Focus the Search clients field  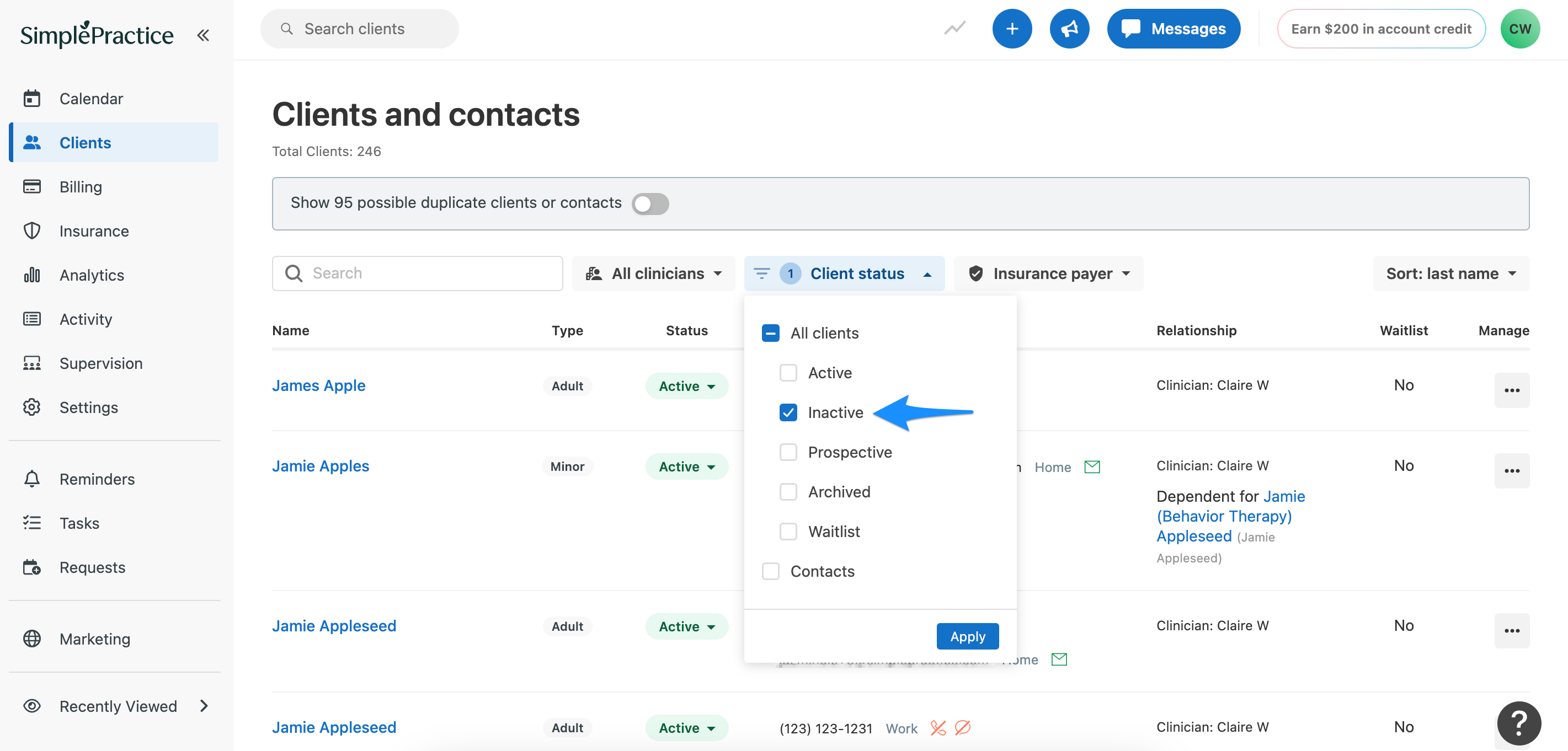click(359, 29)
